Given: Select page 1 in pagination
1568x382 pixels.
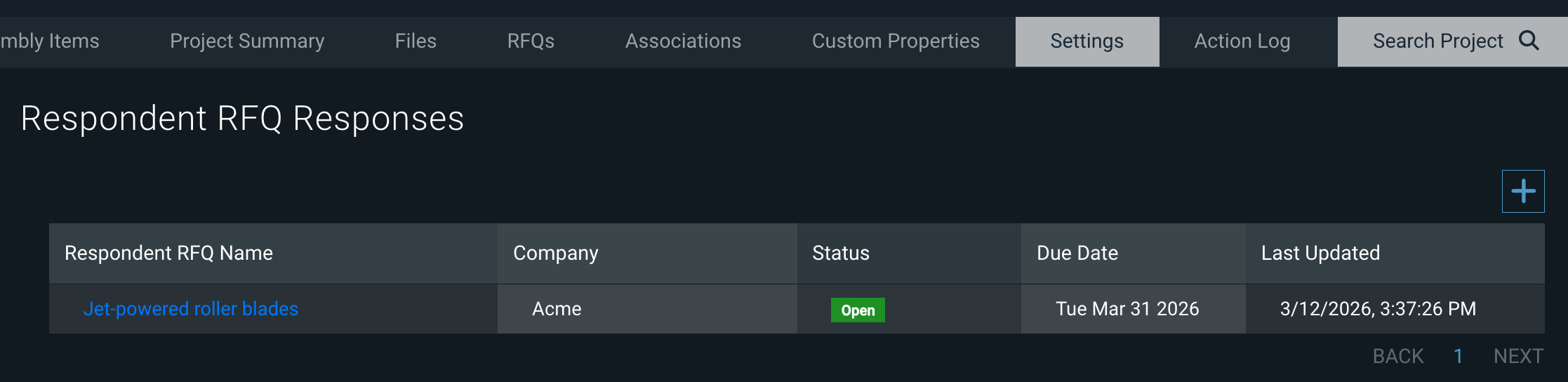Looking at the screenshot, I should click(1458, 357).
